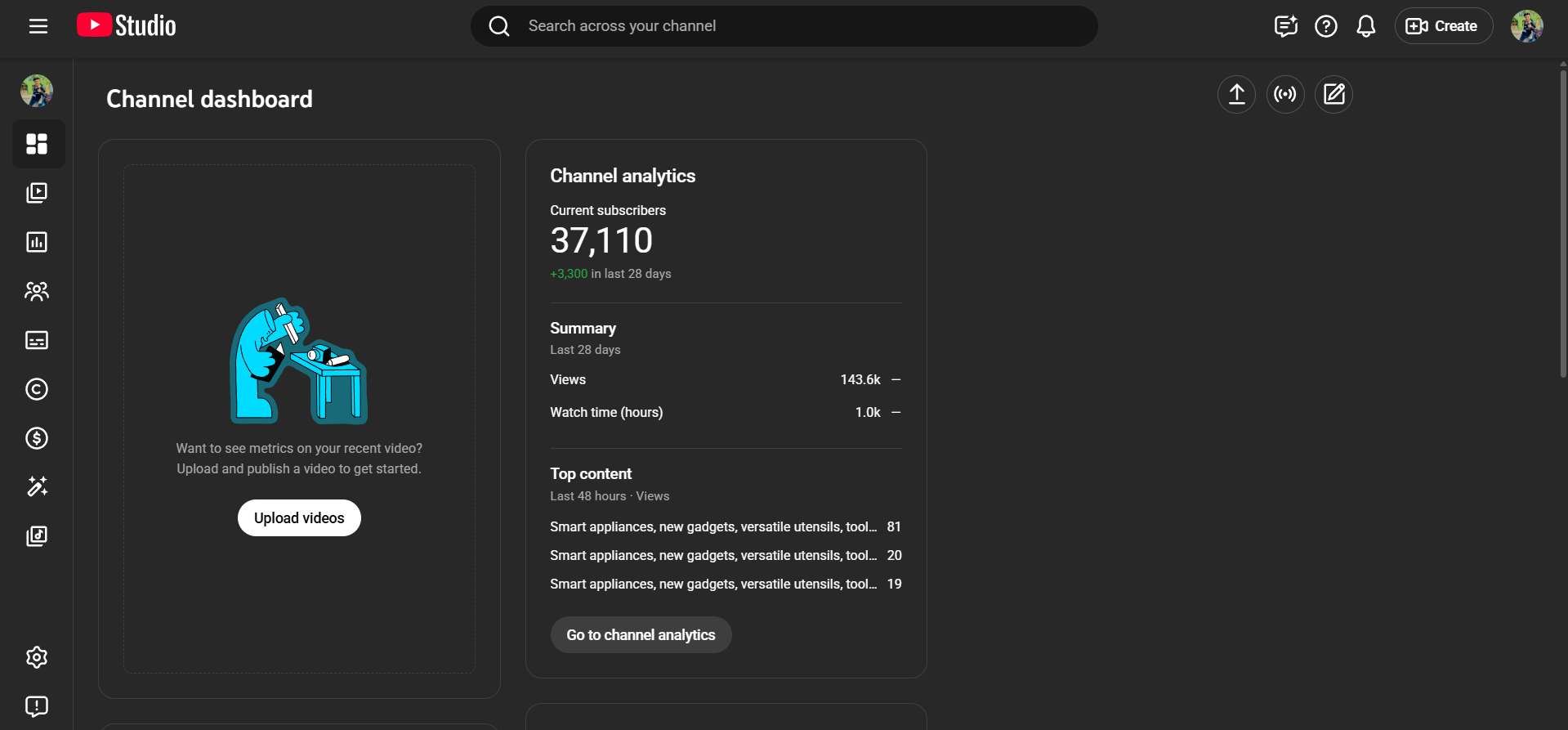The width and height of the screenshot is (1568, 730).
Task: Click Go to channel analytics
Action: [641, 635]
